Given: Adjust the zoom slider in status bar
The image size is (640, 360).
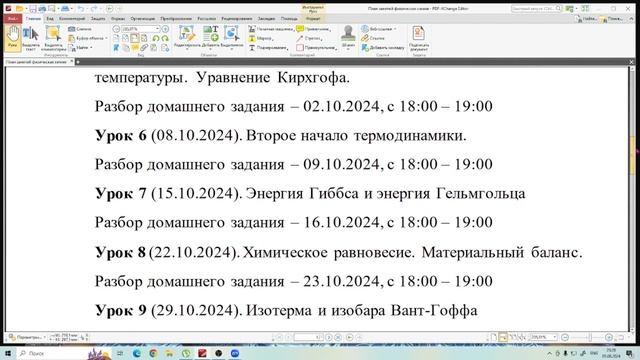Looking at the screenshot, I should click(x=590, y=338).
